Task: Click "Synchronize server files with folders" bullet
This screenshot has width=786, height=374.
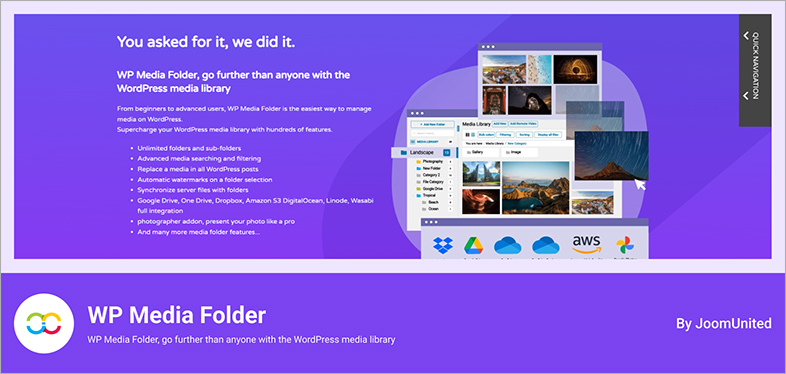Action: 193,190
